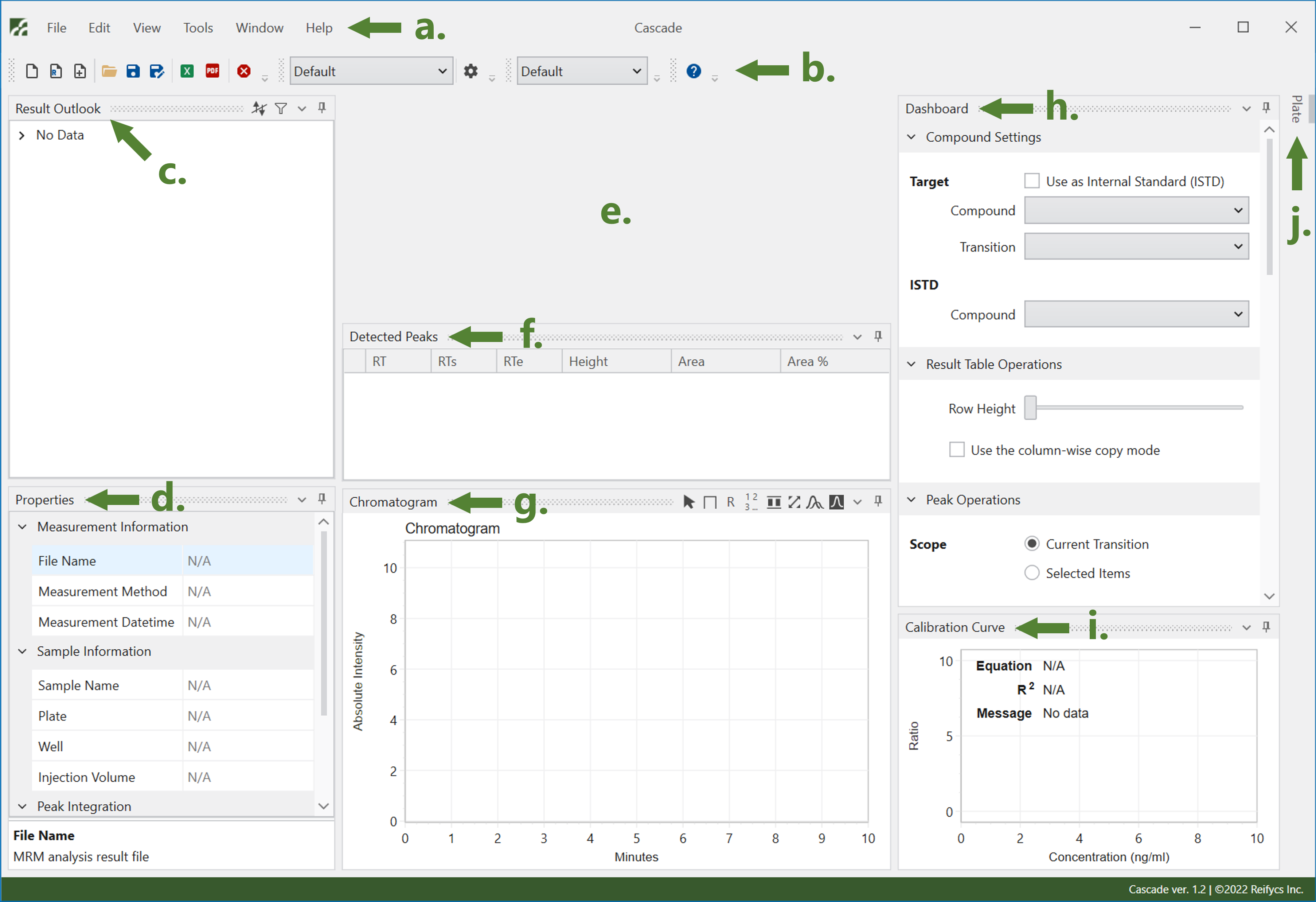Screen dimensions: 1316x902
Task: Click the open folder toolbar icon
Action: tap(109, 71)
